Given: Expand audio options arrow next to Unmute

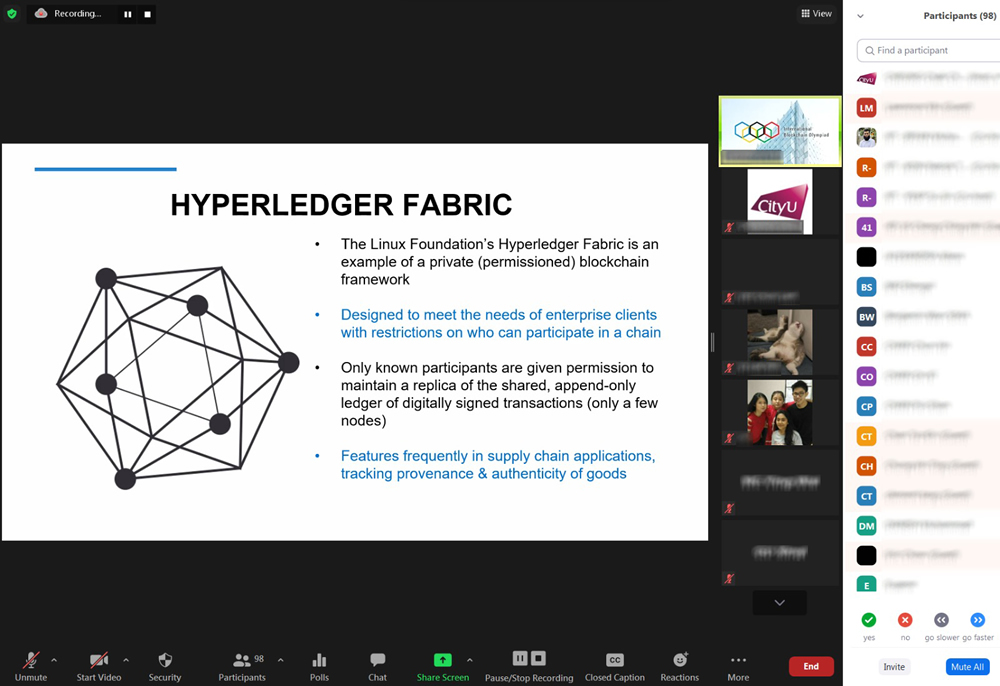Looking at the screenshot, I should [54, 660].
